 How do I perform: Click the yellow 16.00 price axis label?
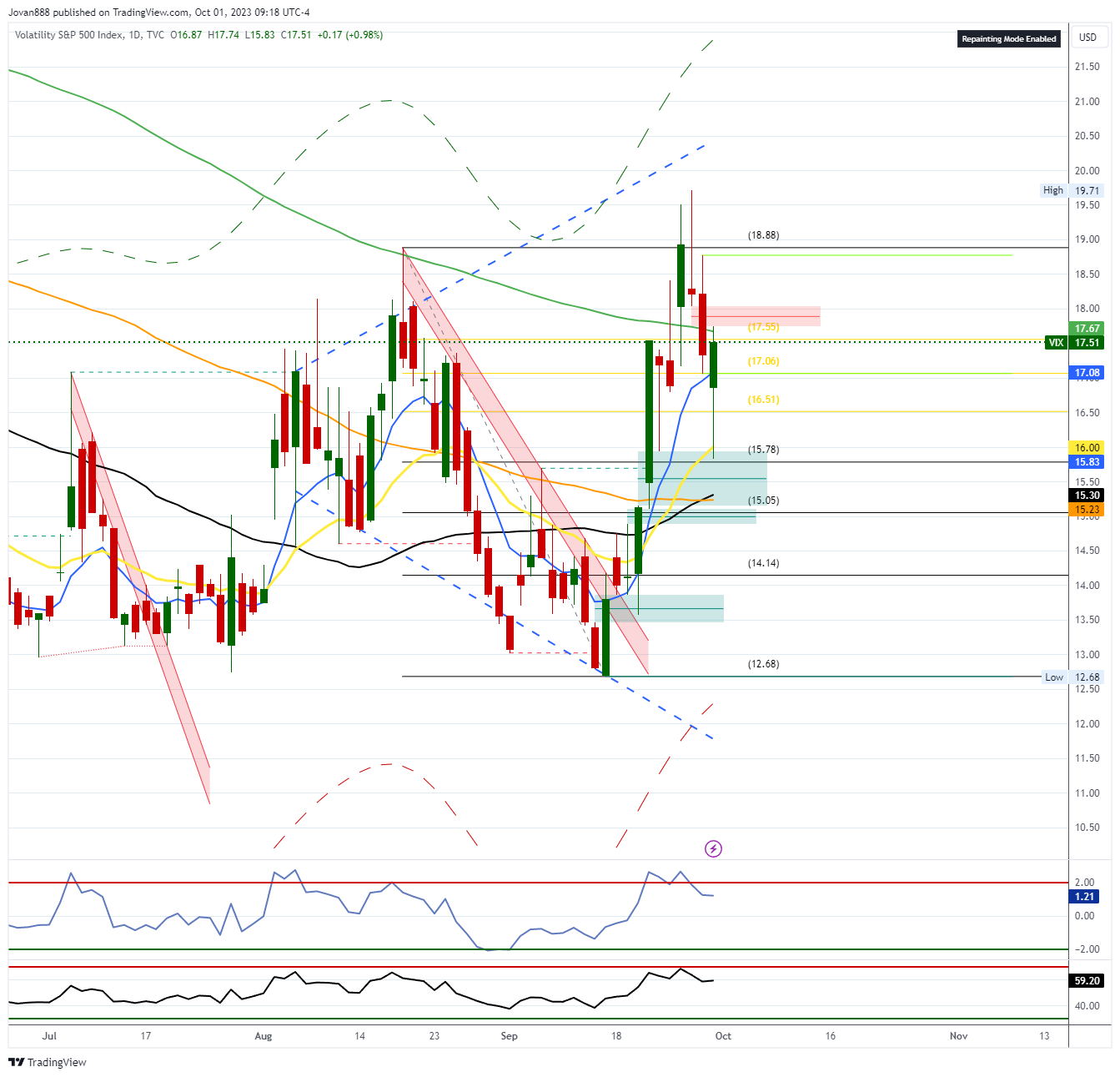click(1087, 448)
